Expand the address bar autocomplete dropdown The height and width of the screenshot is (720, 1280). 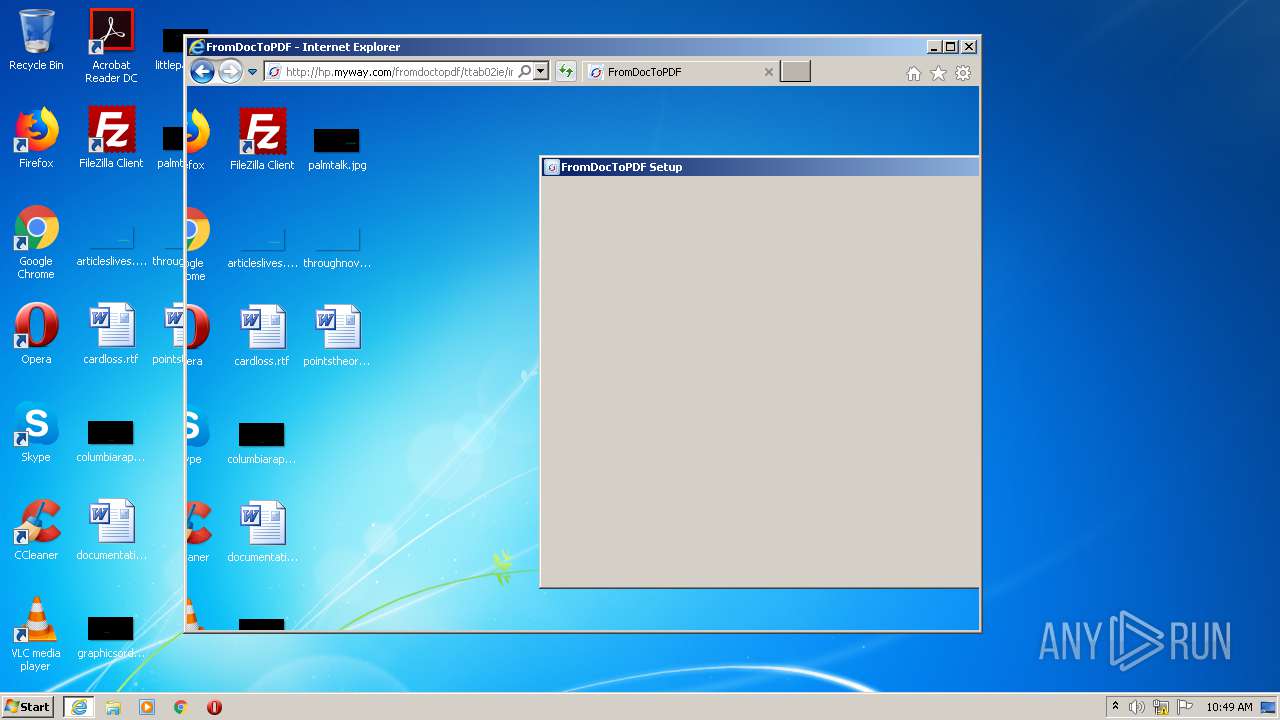point(541,72)
